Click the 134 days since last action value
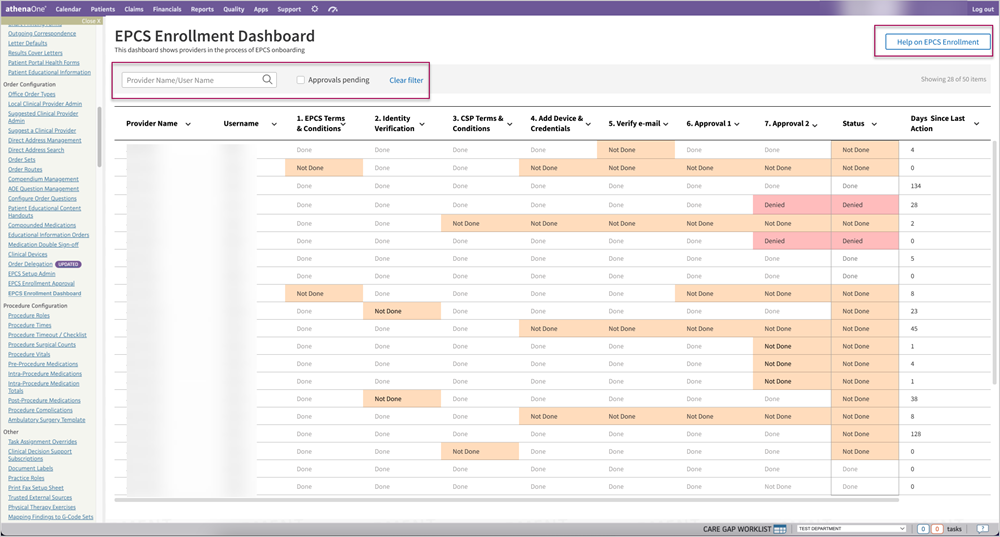 (x=916, y=186)
